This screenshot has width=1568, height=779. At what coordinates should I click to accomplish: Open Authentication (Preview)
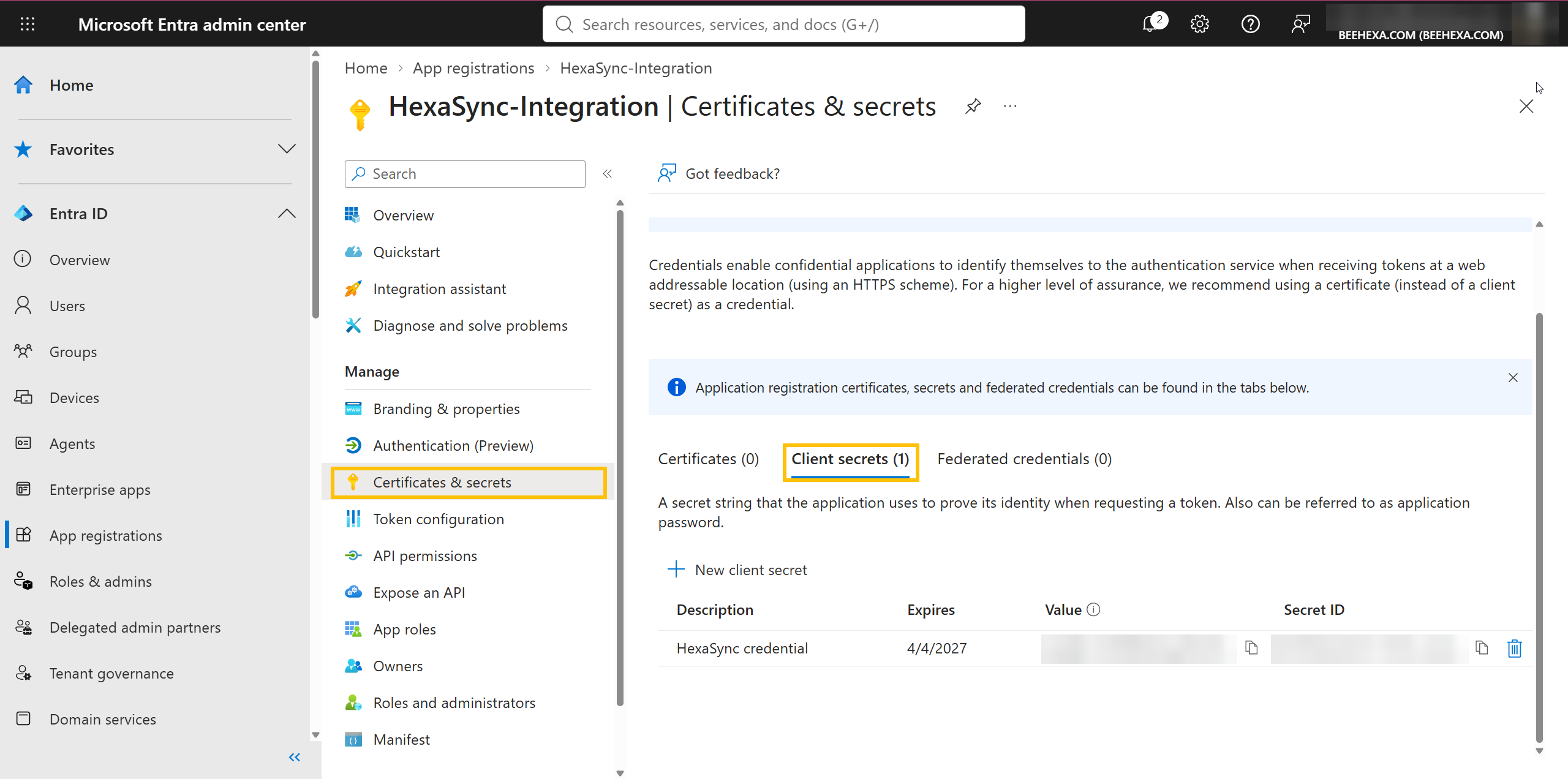pos(453,446)
